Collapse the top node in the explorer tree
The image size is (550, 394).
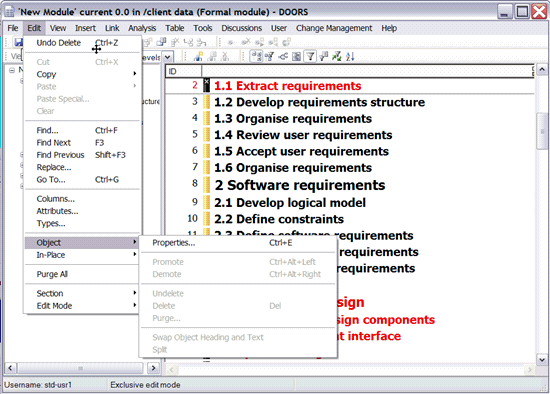click(12, 70)
